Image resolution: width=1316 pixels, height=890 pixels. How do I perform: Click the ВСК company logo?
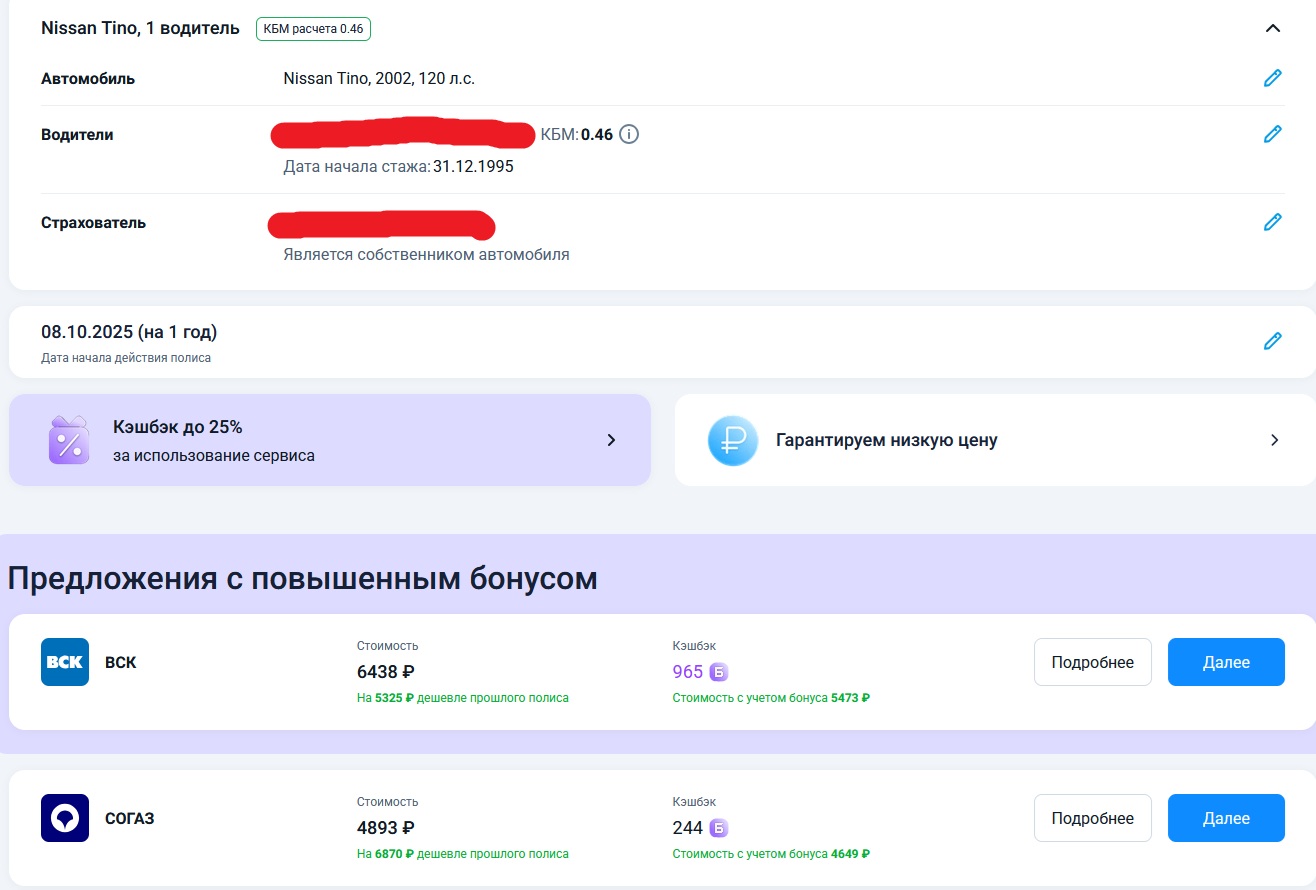coord(65,662)
